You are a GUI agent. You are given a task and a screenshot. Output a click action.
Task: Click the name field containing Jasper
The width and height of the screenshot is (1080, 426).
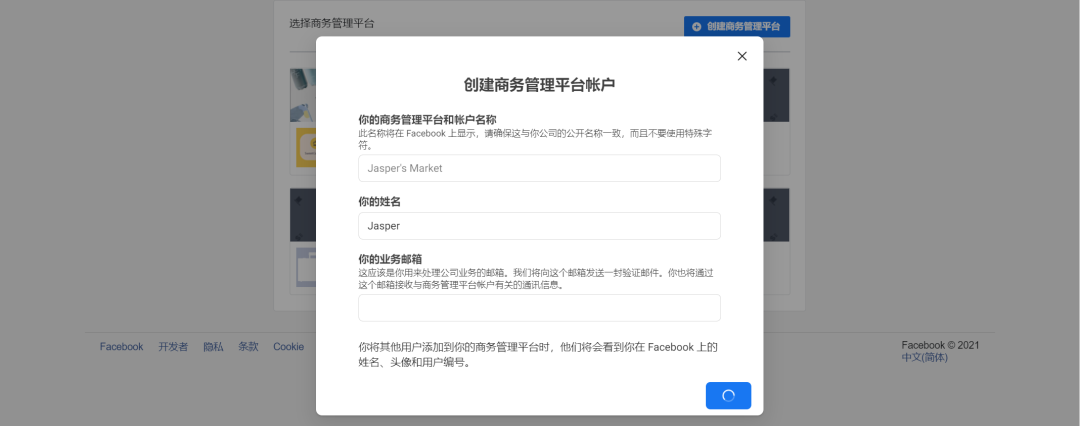pyautogui.click(x=539, y=226)
